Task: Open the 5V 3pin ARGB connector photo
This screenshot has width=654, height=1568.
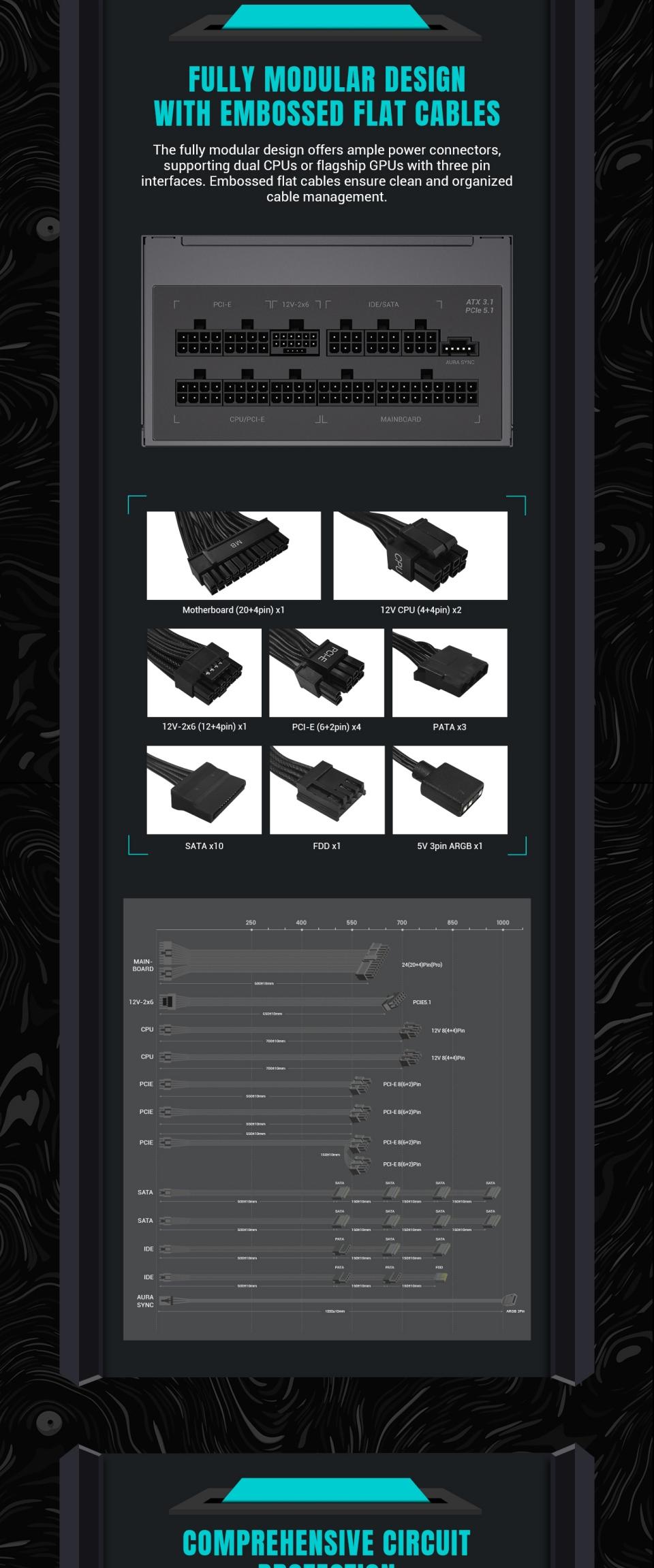Action: tap(450, 790)
